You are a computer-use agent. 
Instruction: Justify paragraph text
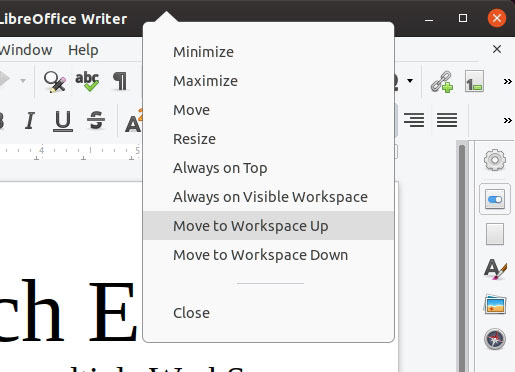447,120
